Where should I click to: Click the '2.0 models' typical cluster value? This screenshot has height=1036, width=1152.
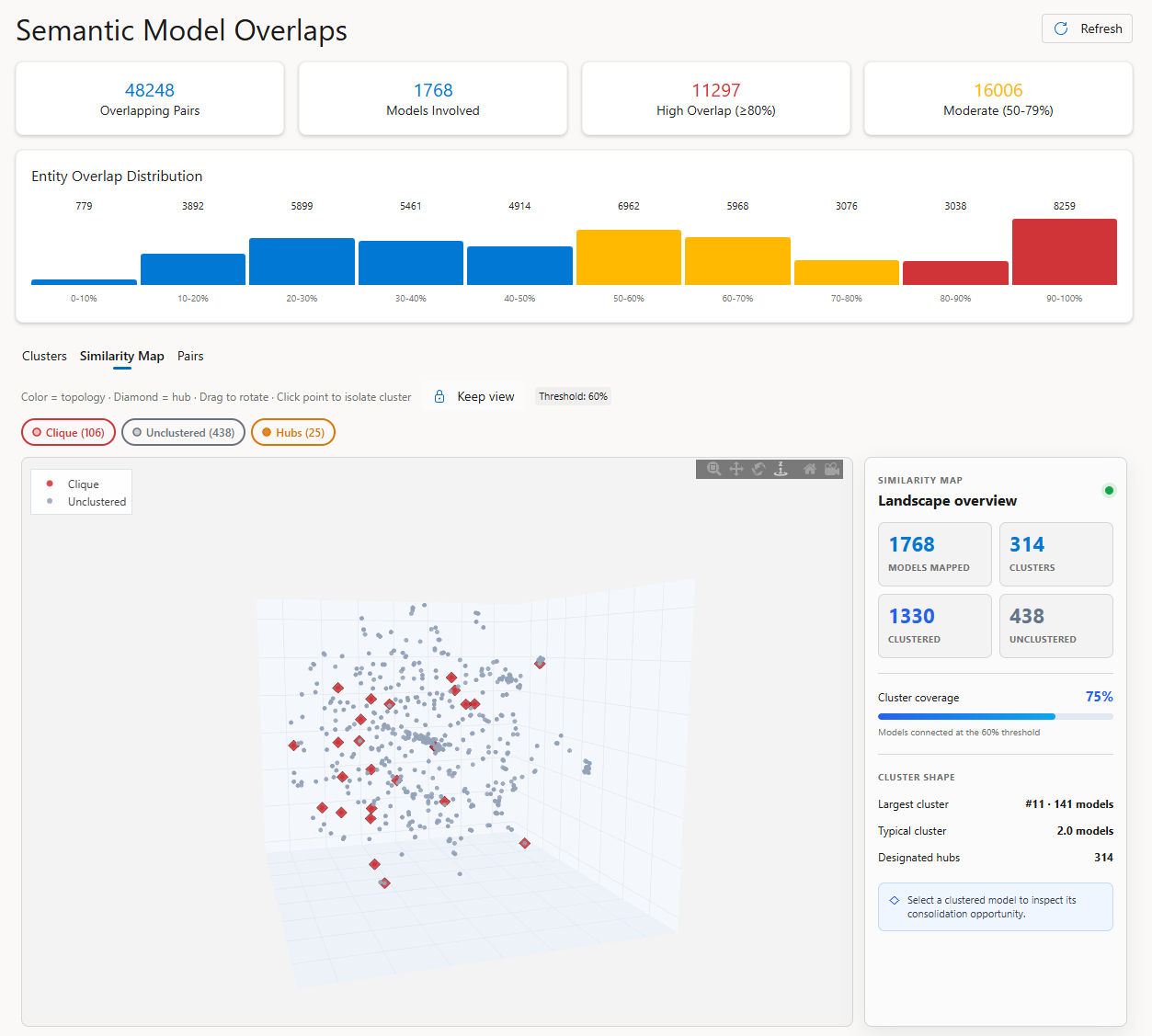(x=1085, y=831)
